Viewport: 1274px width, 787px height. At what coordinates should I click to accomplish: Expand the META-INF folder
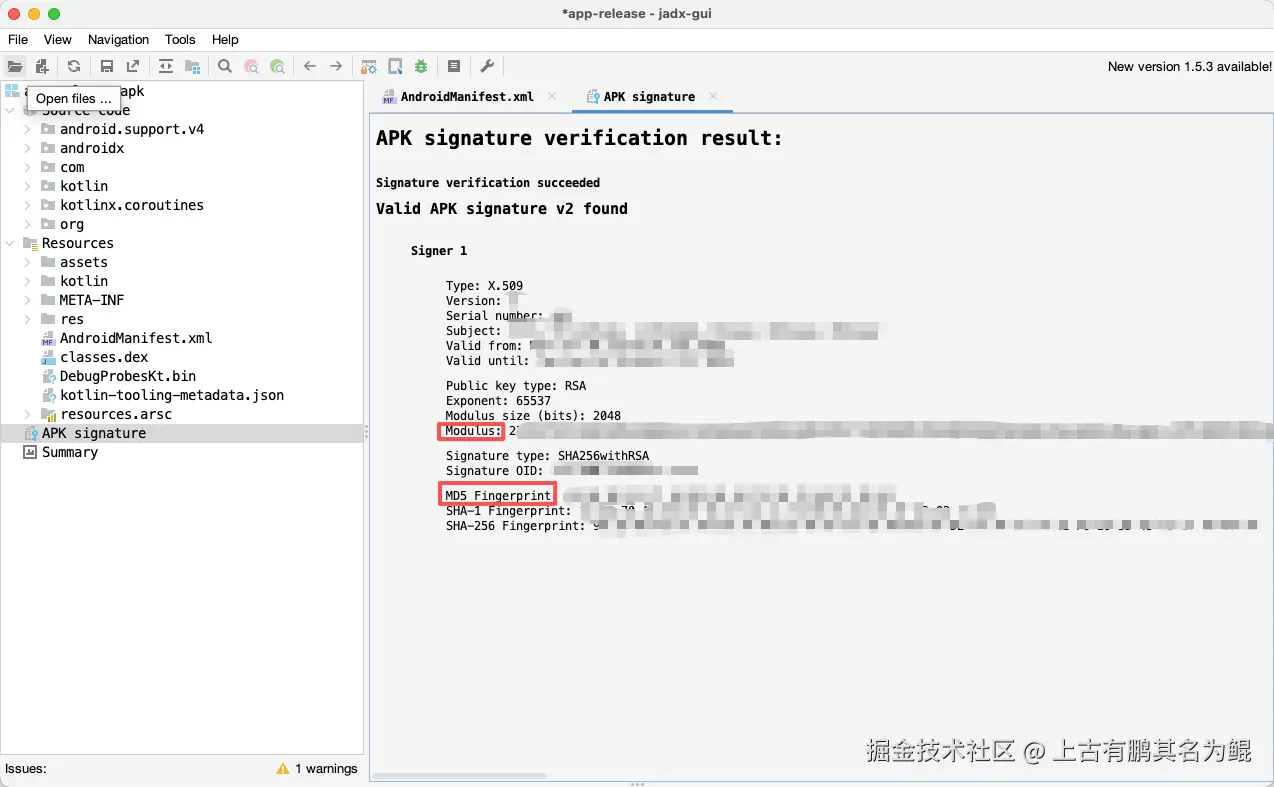click(28, 300)
